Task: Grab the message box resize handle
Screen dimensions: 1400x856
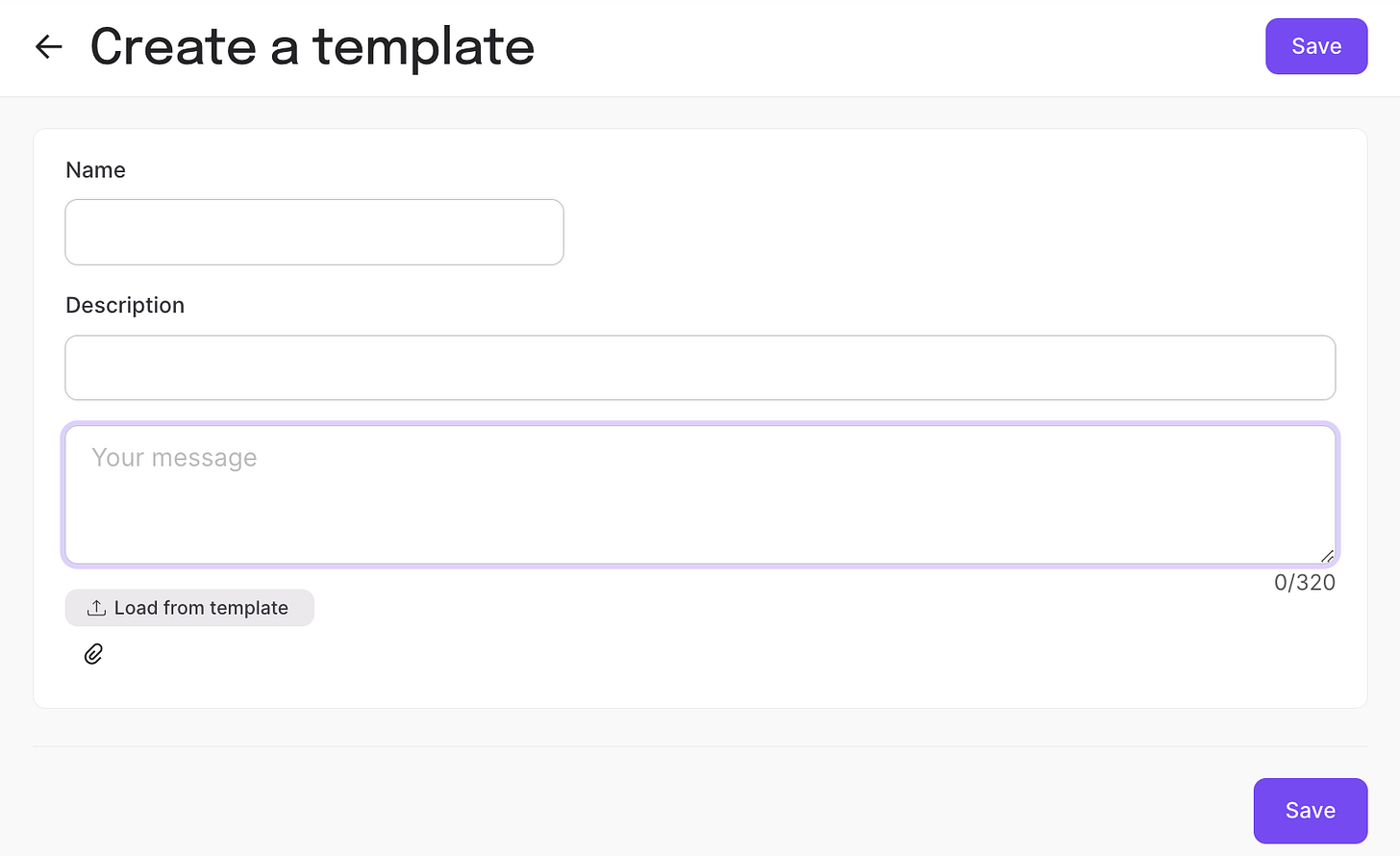Action: (1327, 555)
